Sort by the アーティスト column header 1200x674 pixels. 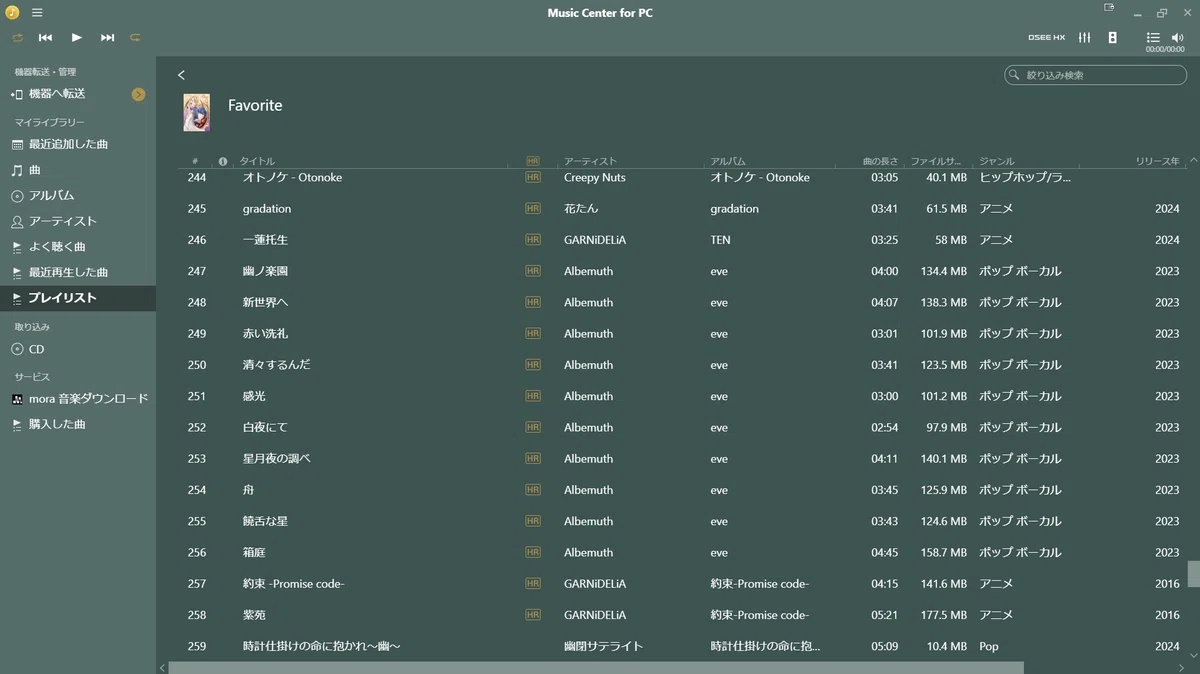(590, 161)
